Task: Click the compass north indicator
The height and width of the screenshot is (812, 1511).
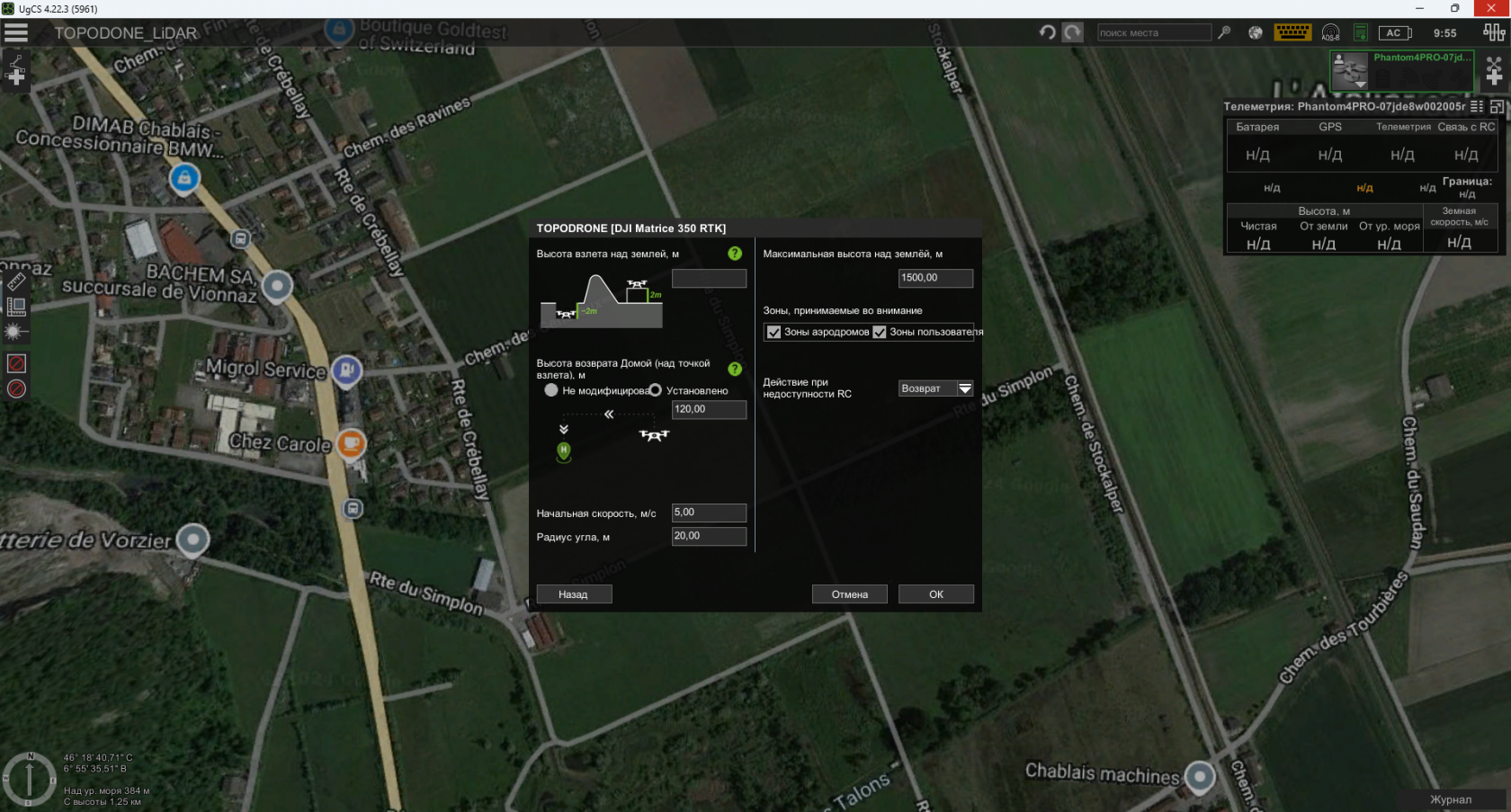Action: (29, 778)
